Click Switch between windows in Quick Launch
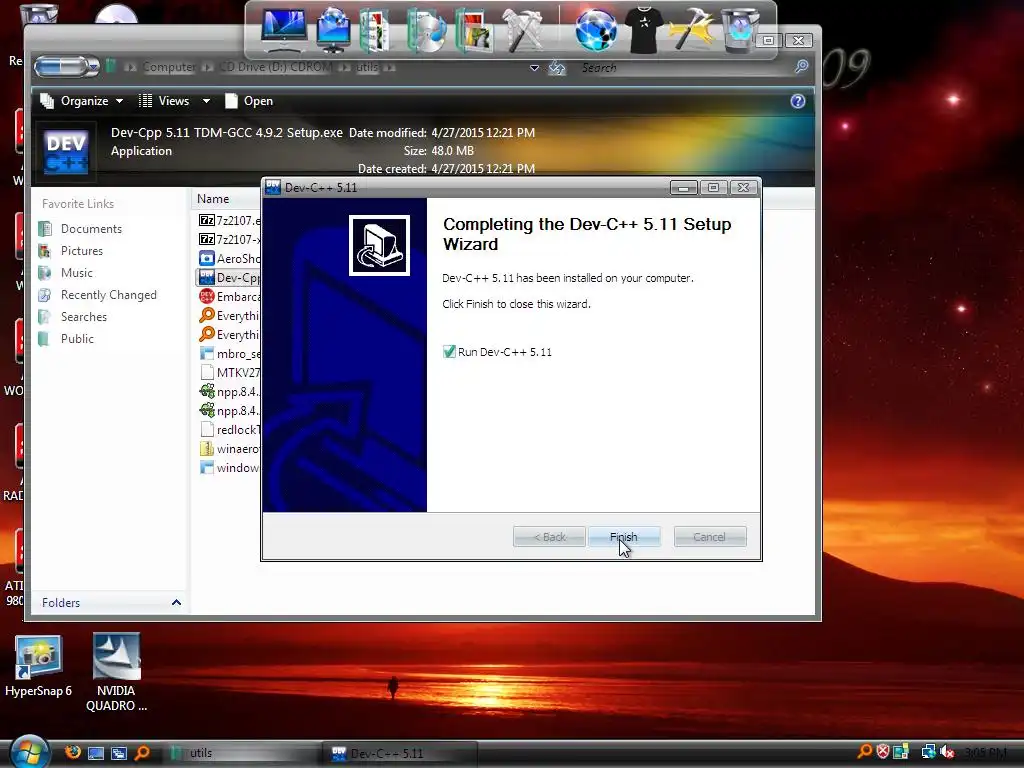 point(119,753)
